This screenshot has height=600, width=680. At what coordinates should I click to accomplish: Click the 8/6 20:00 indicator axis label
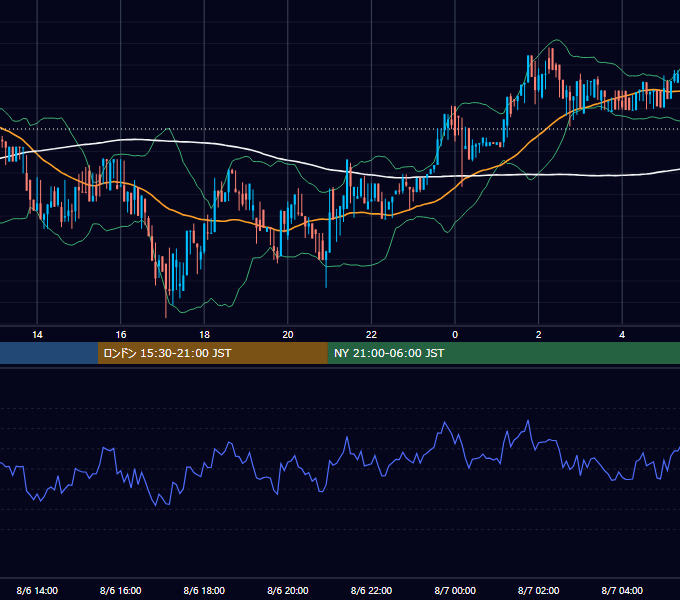pos(288,590)
